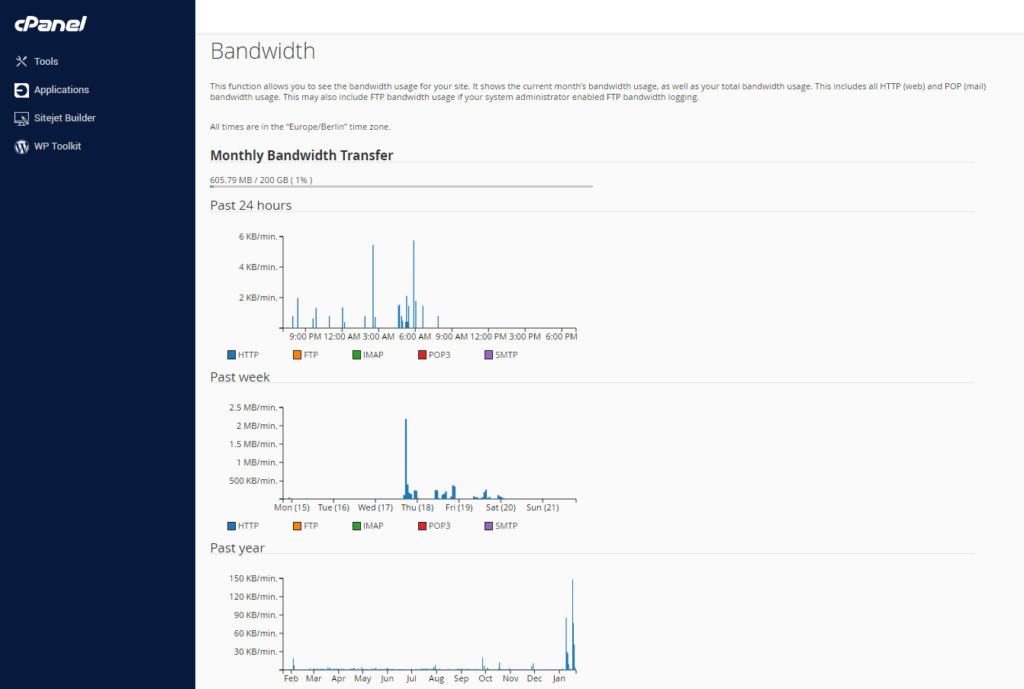Click the Past 24 hours heading
Viewport: 1024px width, 689px height.
click(x=251, y=205)
